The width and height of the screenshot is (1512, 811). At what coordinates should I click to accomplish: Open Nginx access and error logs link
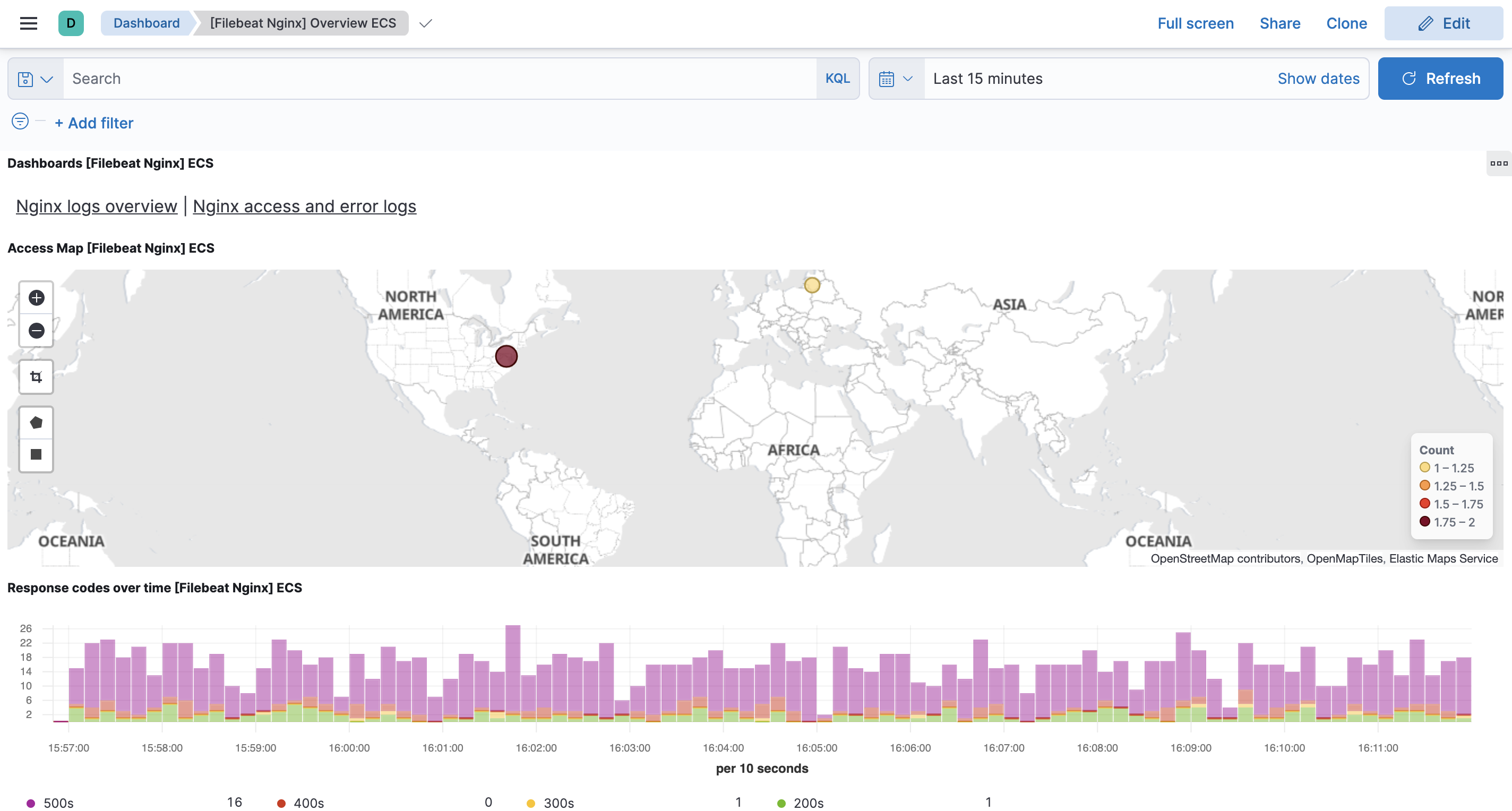coord(304,206)
